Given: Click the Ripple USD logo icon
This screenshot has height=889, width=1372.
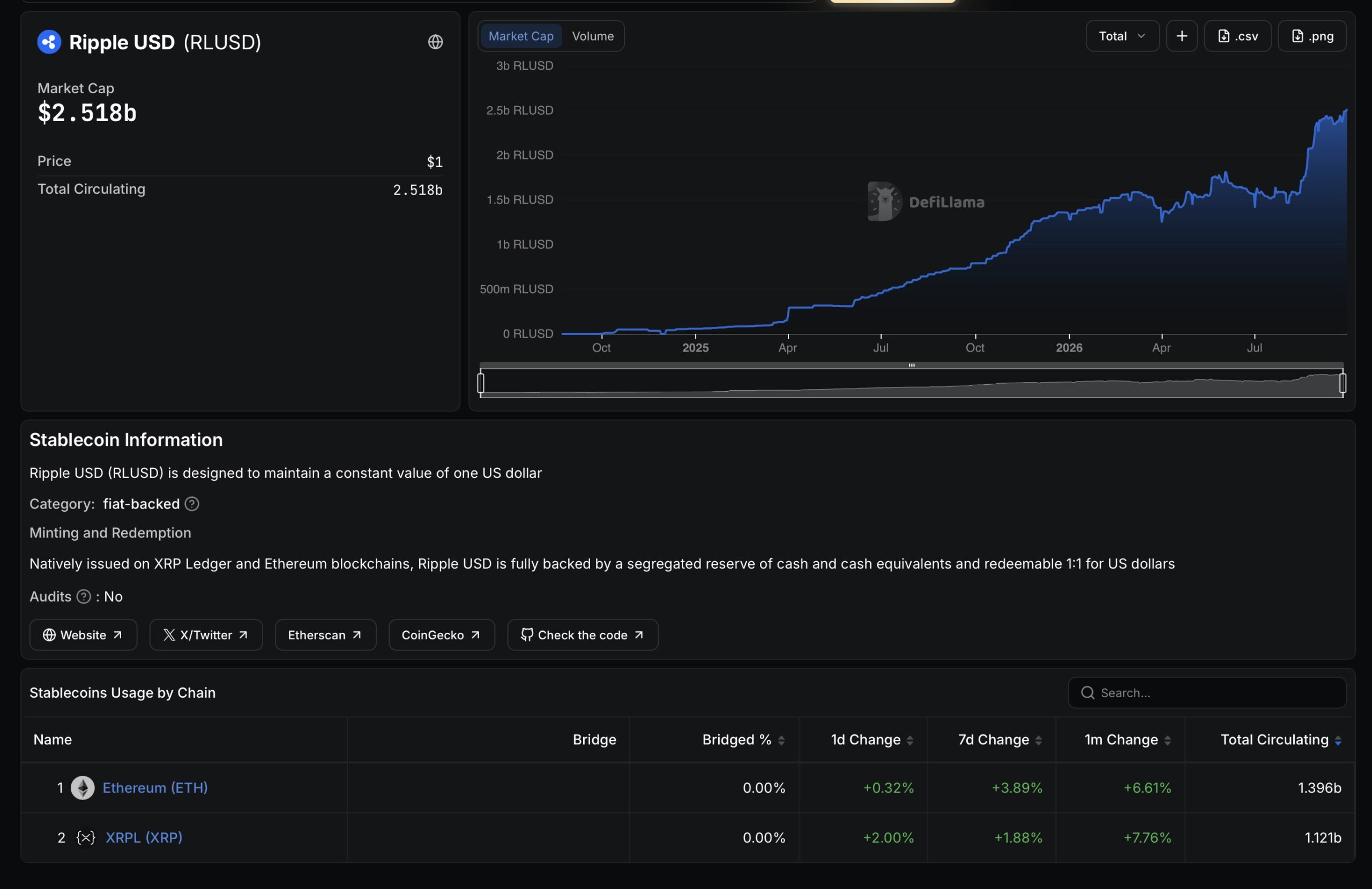Looking at the screenshot, I should [49, 42].
